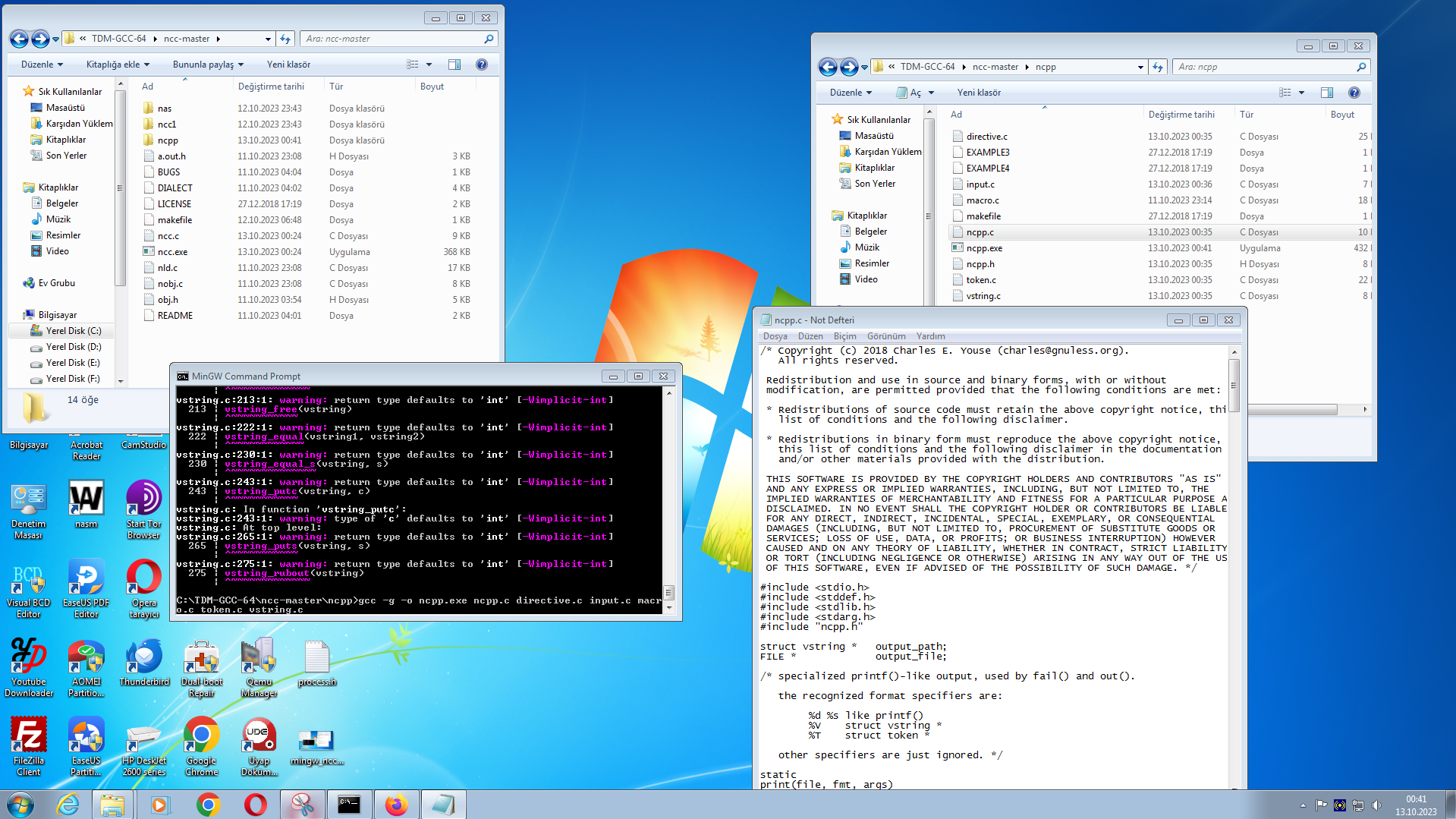Click the Yeni klasör button in the ncpp window
This screenshot has height=819, width=1456.
pyautogui.click(x=979, y=93)
